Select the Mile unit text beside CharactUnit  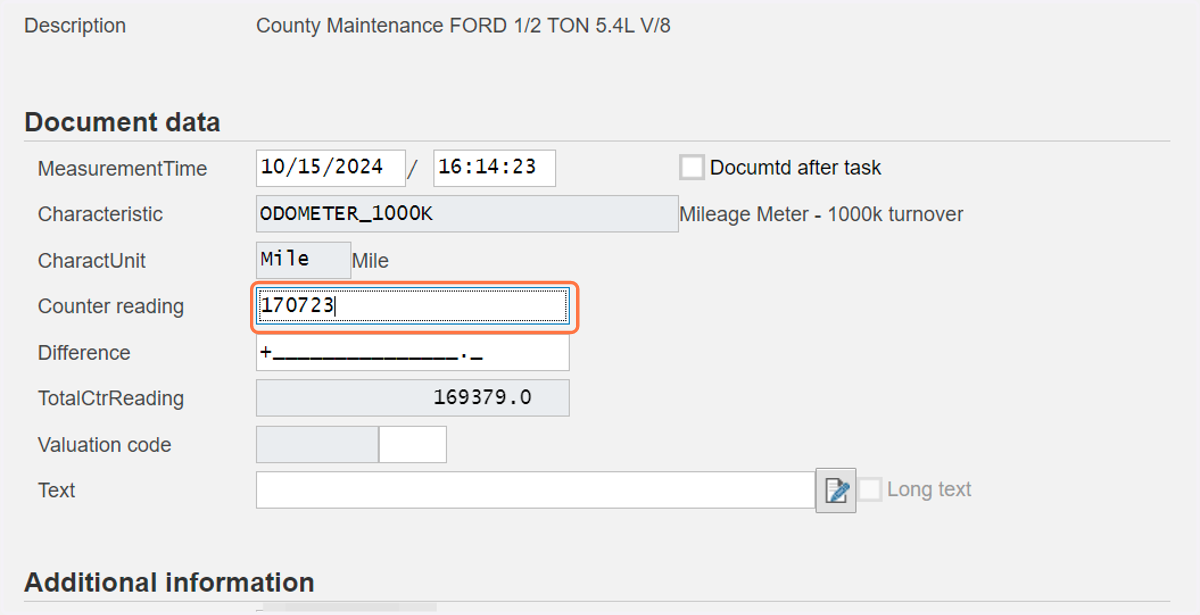coord(370,261)
